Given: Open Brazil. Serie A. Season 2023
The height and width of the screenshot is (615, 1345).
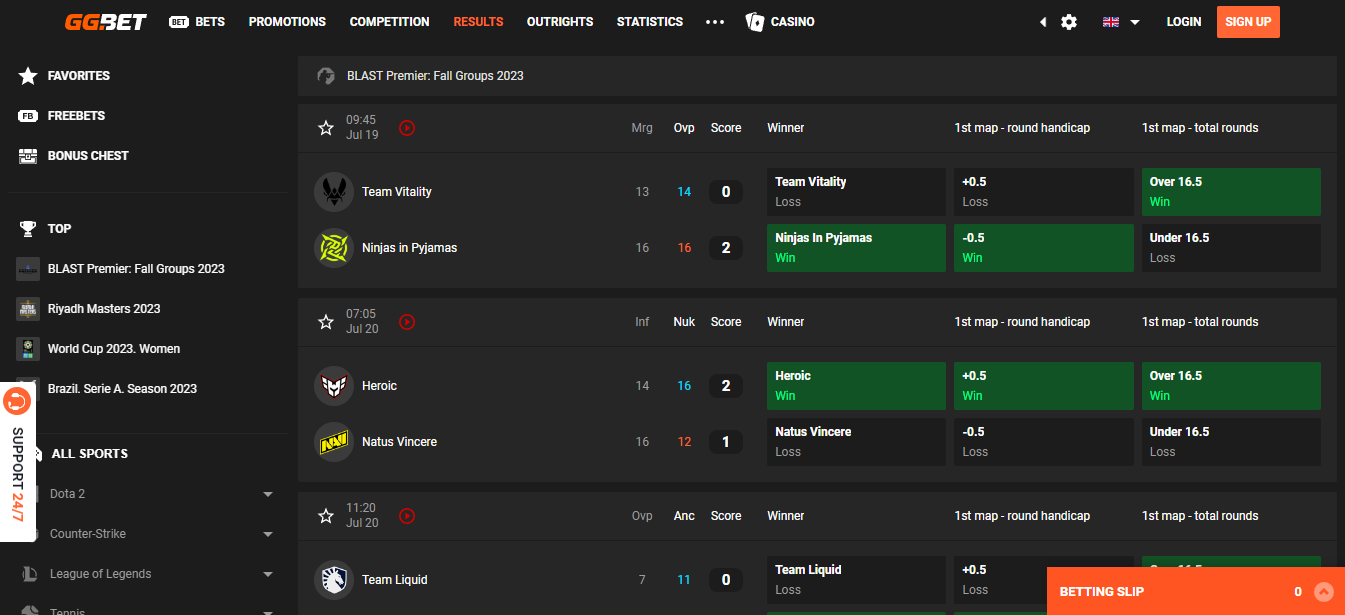Looking at the screenshot, I should tap(122, 389).
